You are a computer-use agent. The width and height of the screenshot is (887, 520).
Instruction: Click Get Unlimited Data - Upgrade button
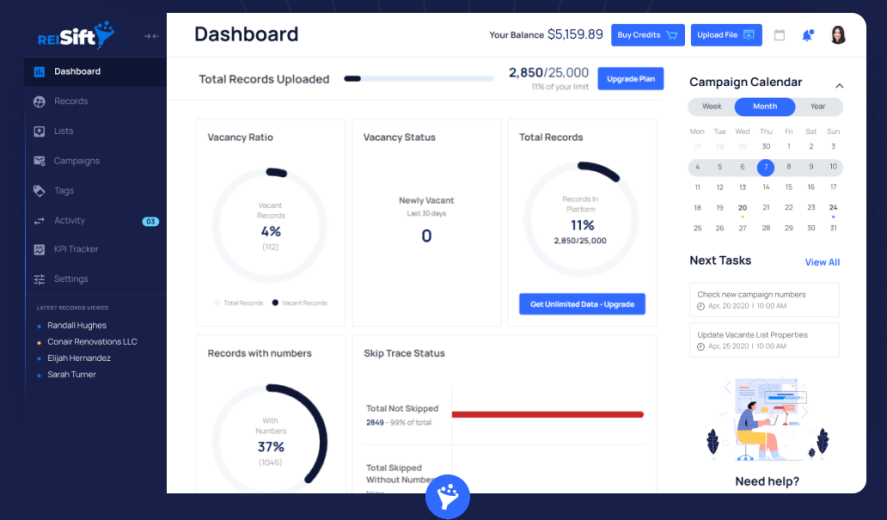[582, 304]
